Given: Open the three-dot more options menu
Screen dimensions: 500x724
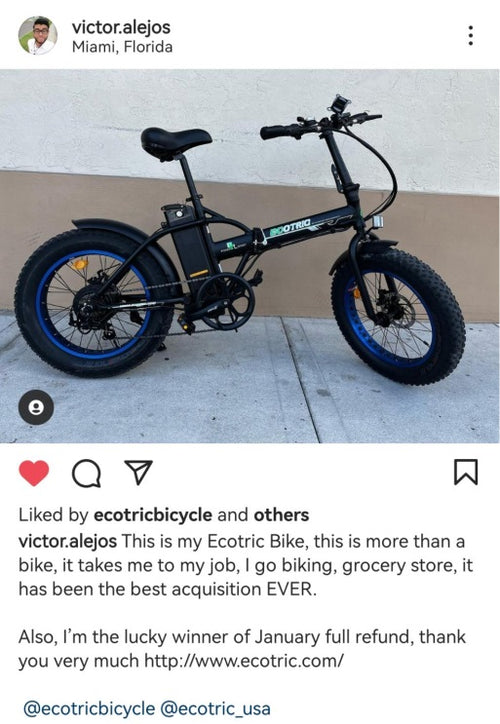Looking at the screenshot, I should 470,36.
